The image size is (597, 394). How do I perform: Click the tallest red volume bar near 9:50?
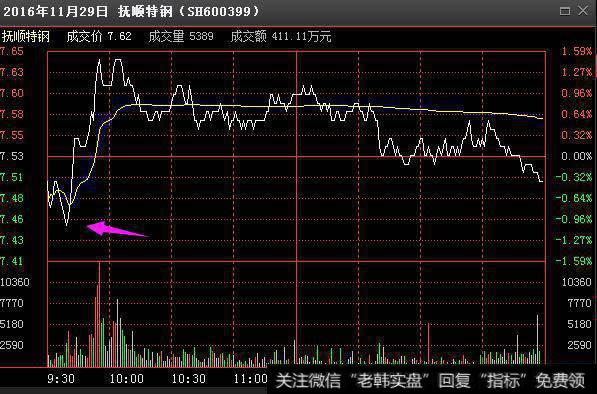(x=99, y=314)
